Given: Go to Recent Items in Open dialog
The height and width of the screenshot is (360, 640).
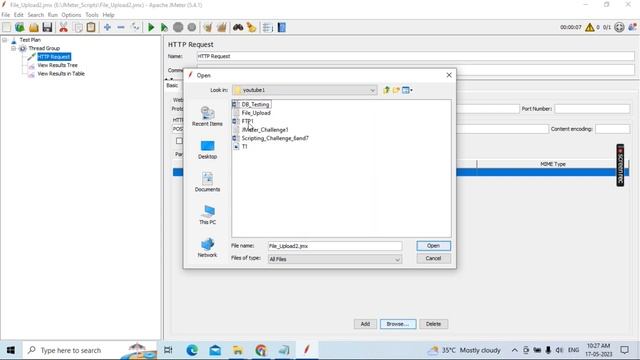Looking at the screenshot, I should point(207,116).
